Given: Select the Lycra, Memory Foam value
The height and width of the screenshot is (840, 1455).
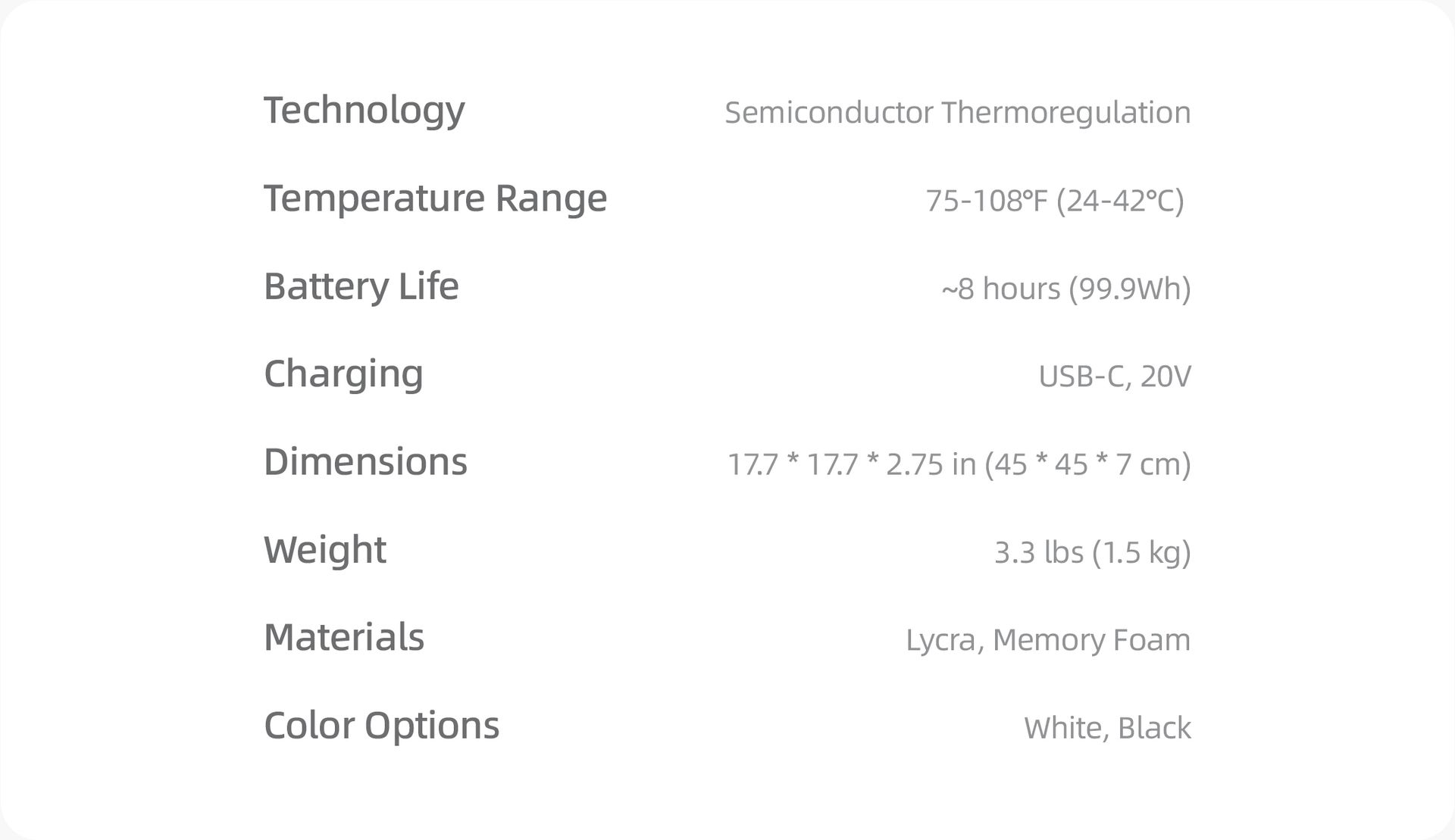Looking at the screenshot, I should [x=1048, y=640].
